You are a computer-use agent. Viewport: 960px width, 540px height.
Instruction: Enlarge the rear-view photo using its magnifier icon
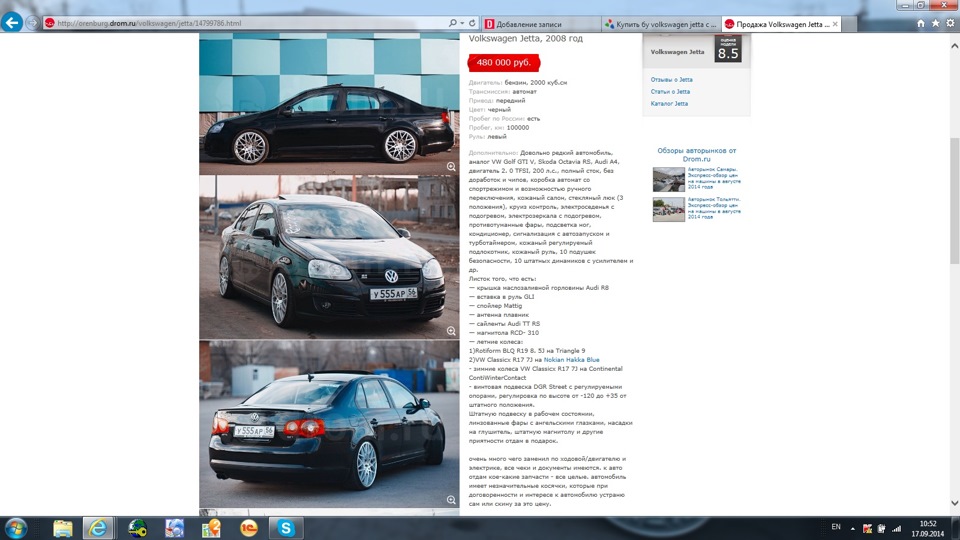coord(451,500)
